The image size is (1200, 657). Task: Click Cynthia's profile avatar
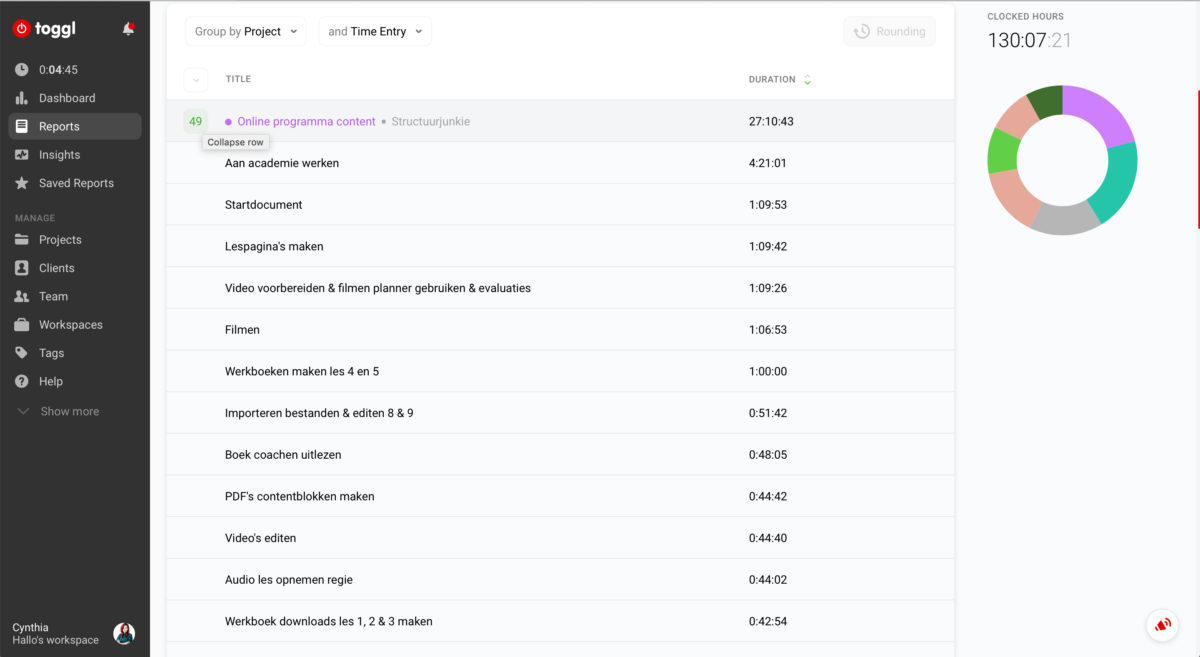[124, 633]
